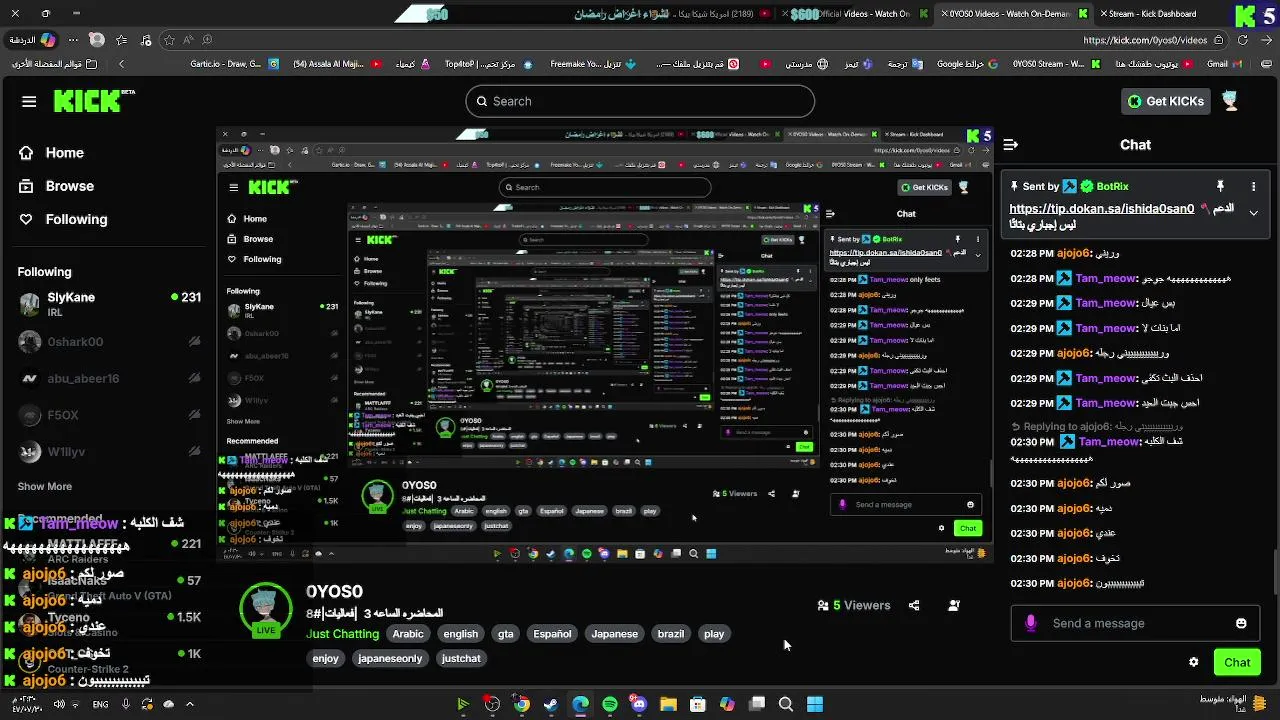Open the Kick hamburger menu beside the logo
Viewport: 1280px width, 720px height.
29,101
